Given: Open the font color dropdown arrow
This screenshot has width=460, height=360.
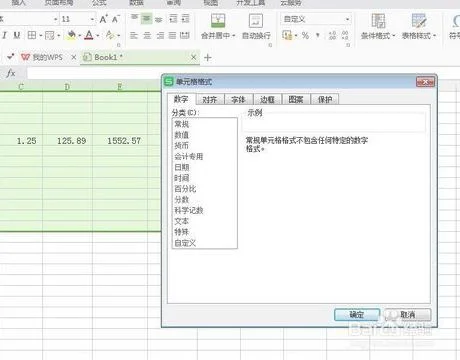Looking at the screenshot, I should click(98, 35).
